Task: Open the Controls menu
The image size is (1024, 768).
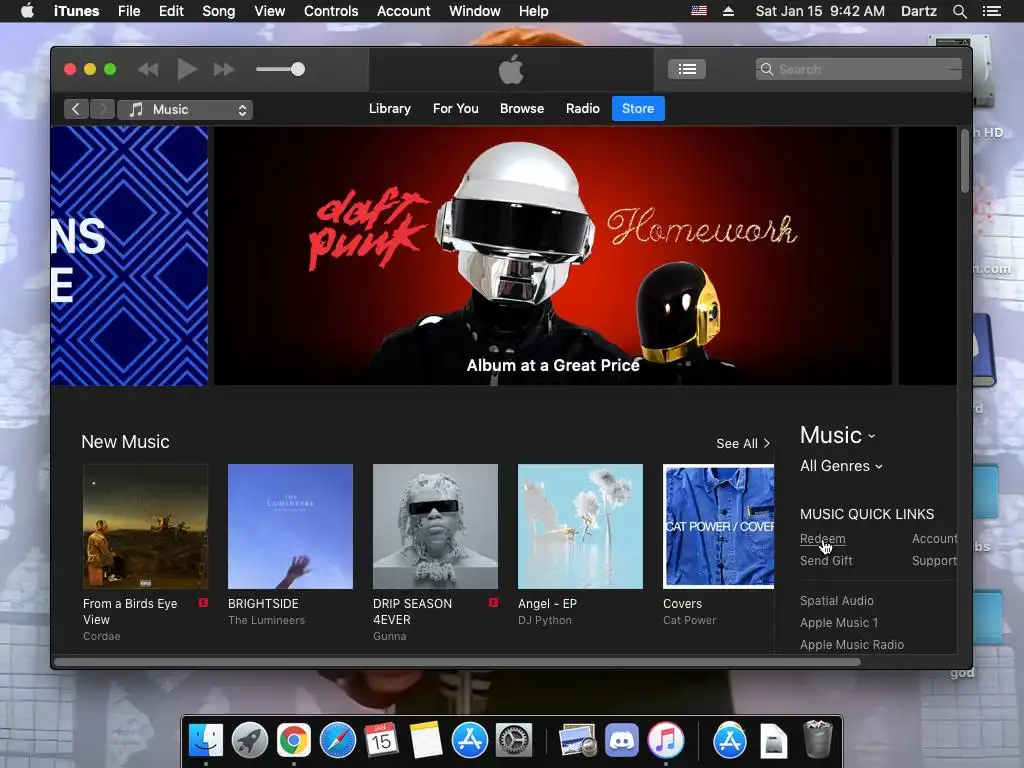Action: (330, 11)
